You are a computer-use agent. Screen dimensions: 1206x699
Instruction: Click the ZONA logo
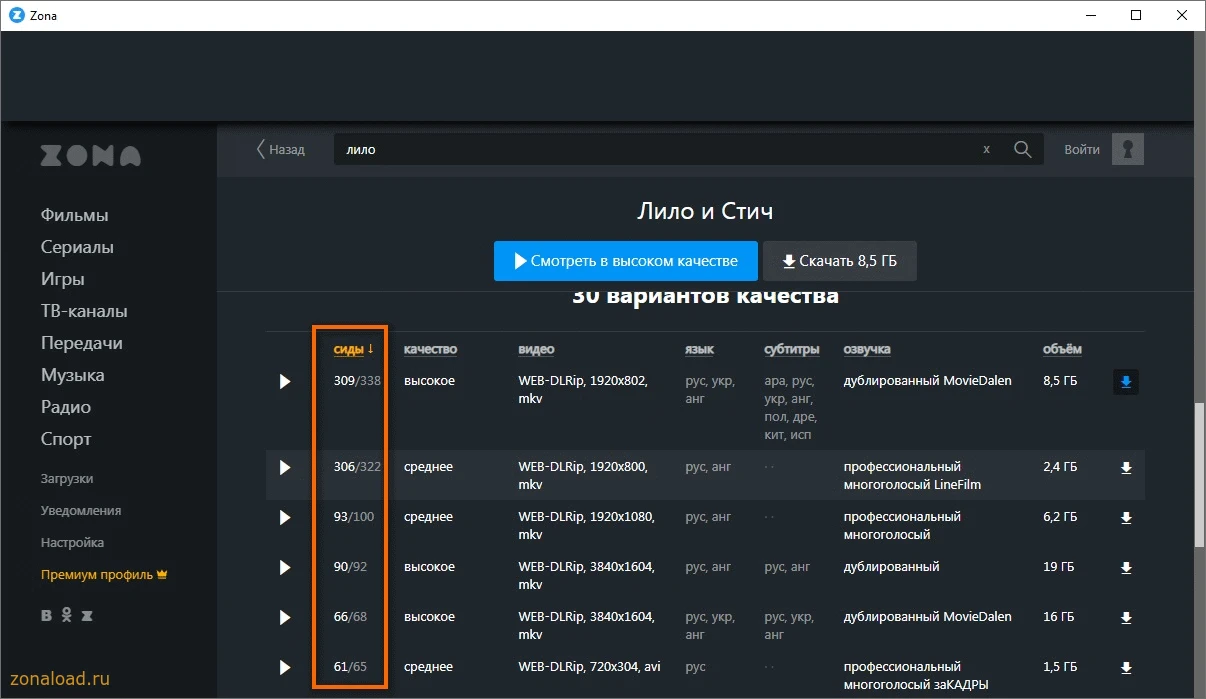[91, 156]
